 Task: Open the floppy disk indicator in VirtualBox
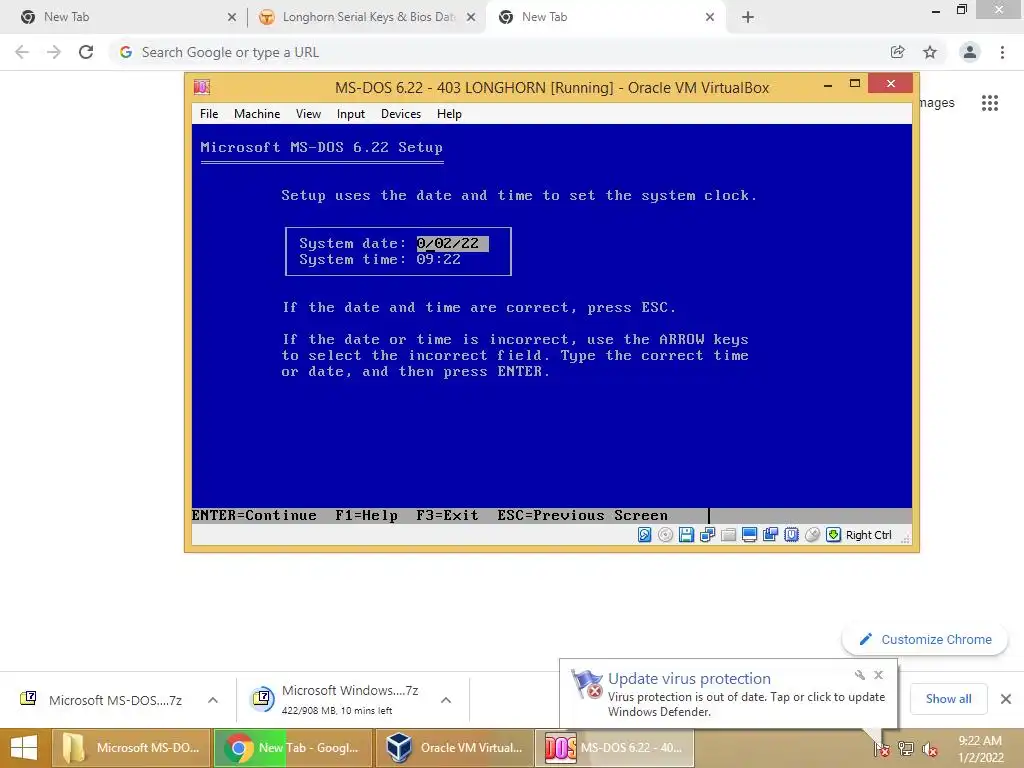coord(686,535)
